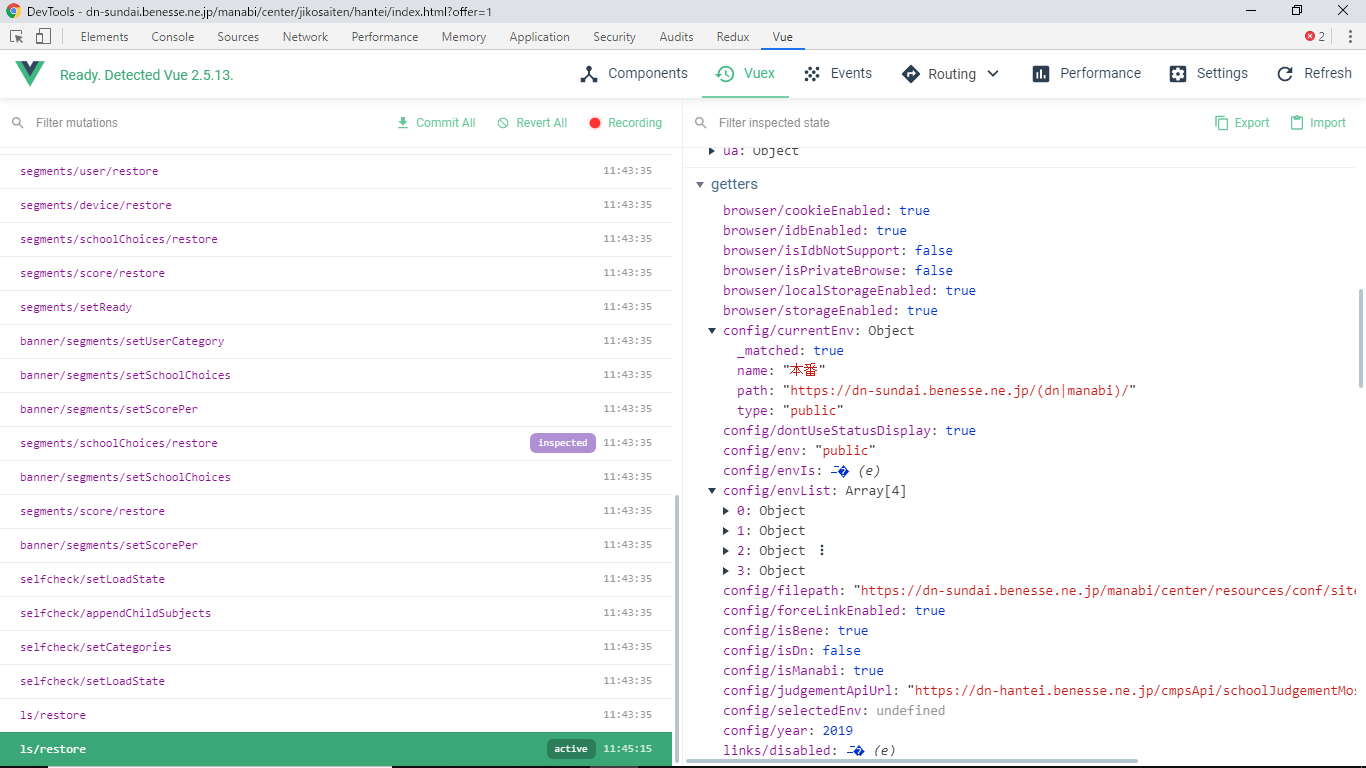
Task: Click Commit All mutations
Action: click(x=436, y=123)
